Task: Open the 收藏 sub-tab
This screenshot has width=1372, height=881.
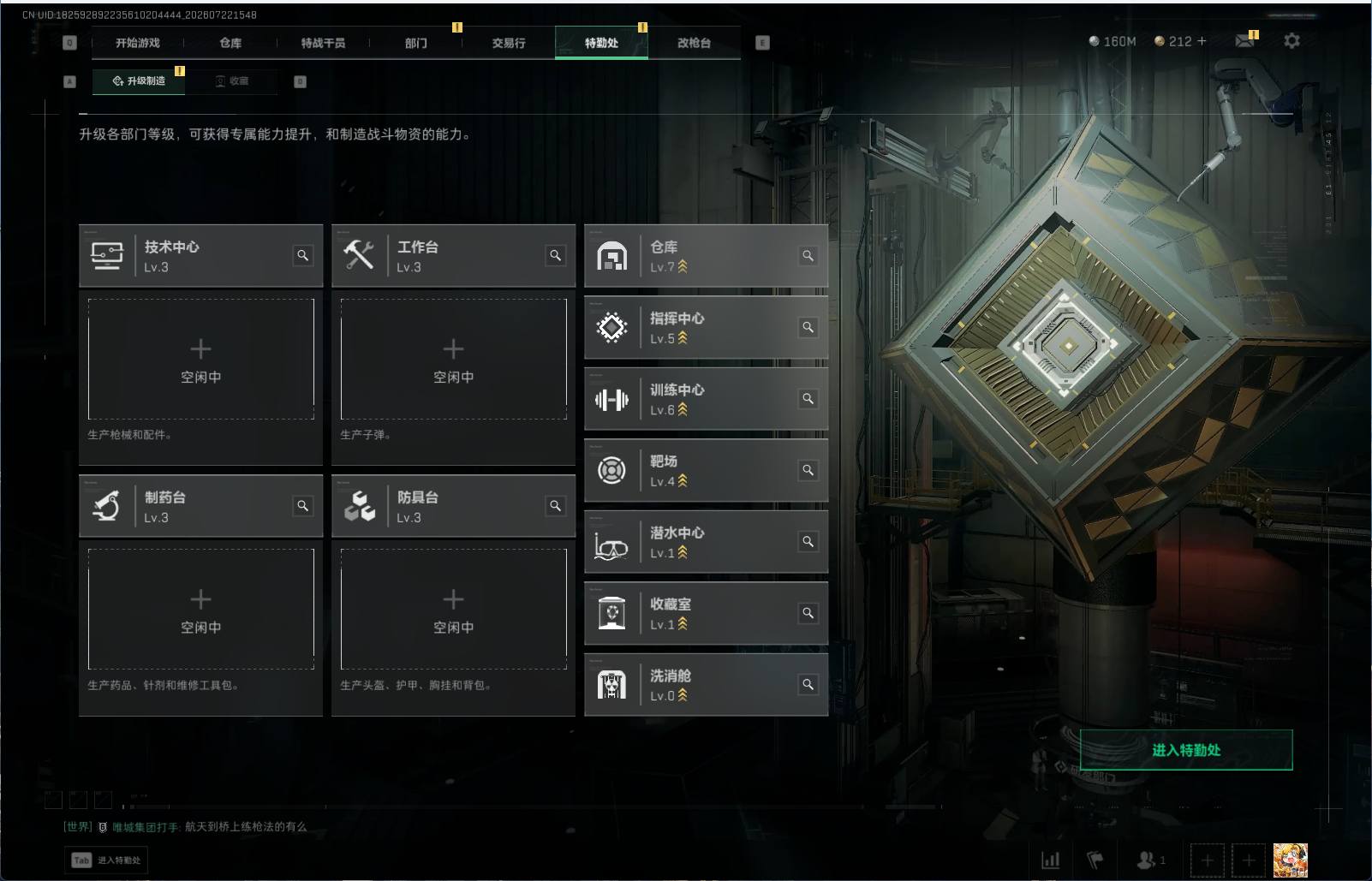Action: pos(232,80)
